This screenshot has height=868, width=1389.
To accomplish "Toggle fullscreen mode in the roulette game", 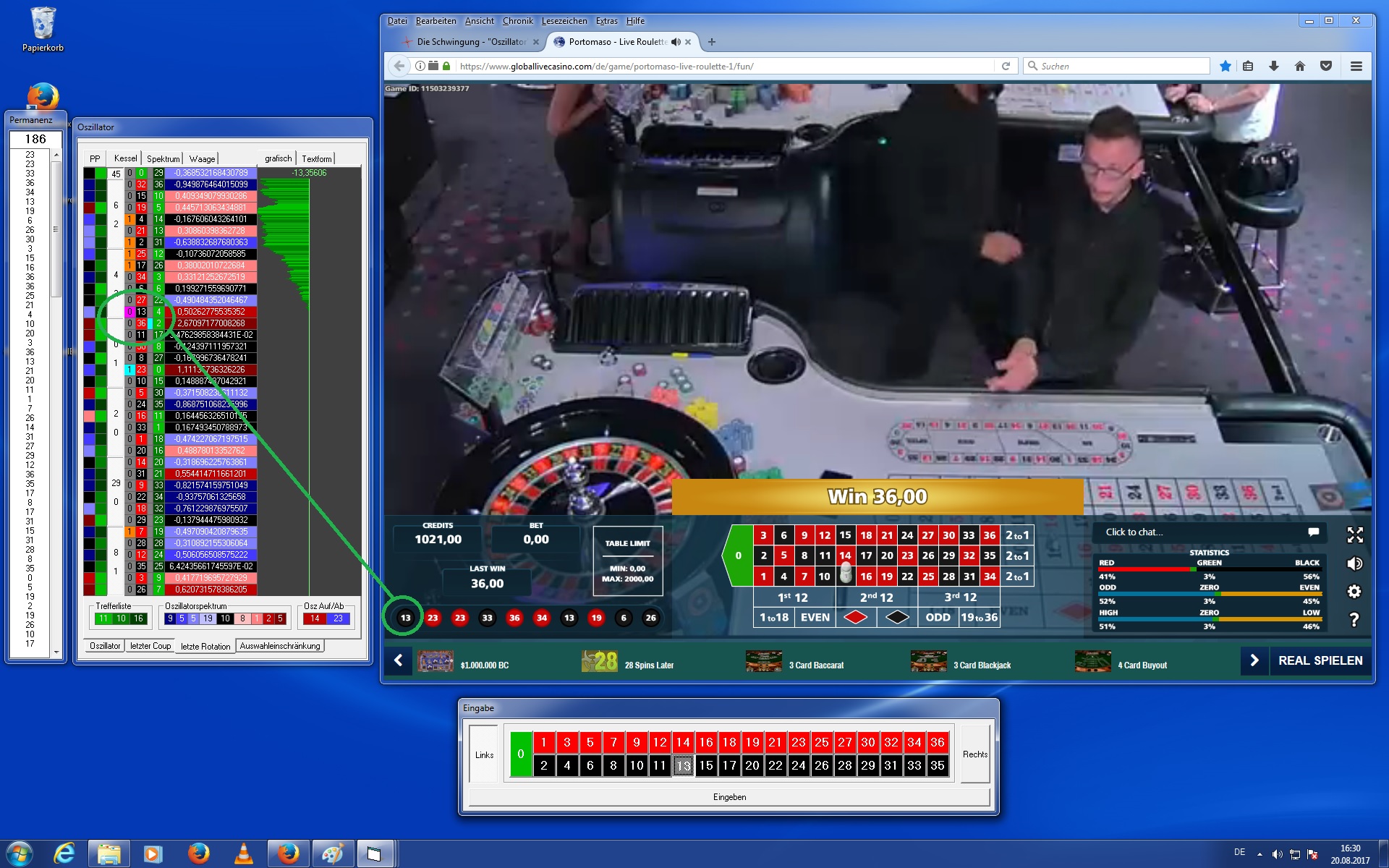I will pos(1355,535).
